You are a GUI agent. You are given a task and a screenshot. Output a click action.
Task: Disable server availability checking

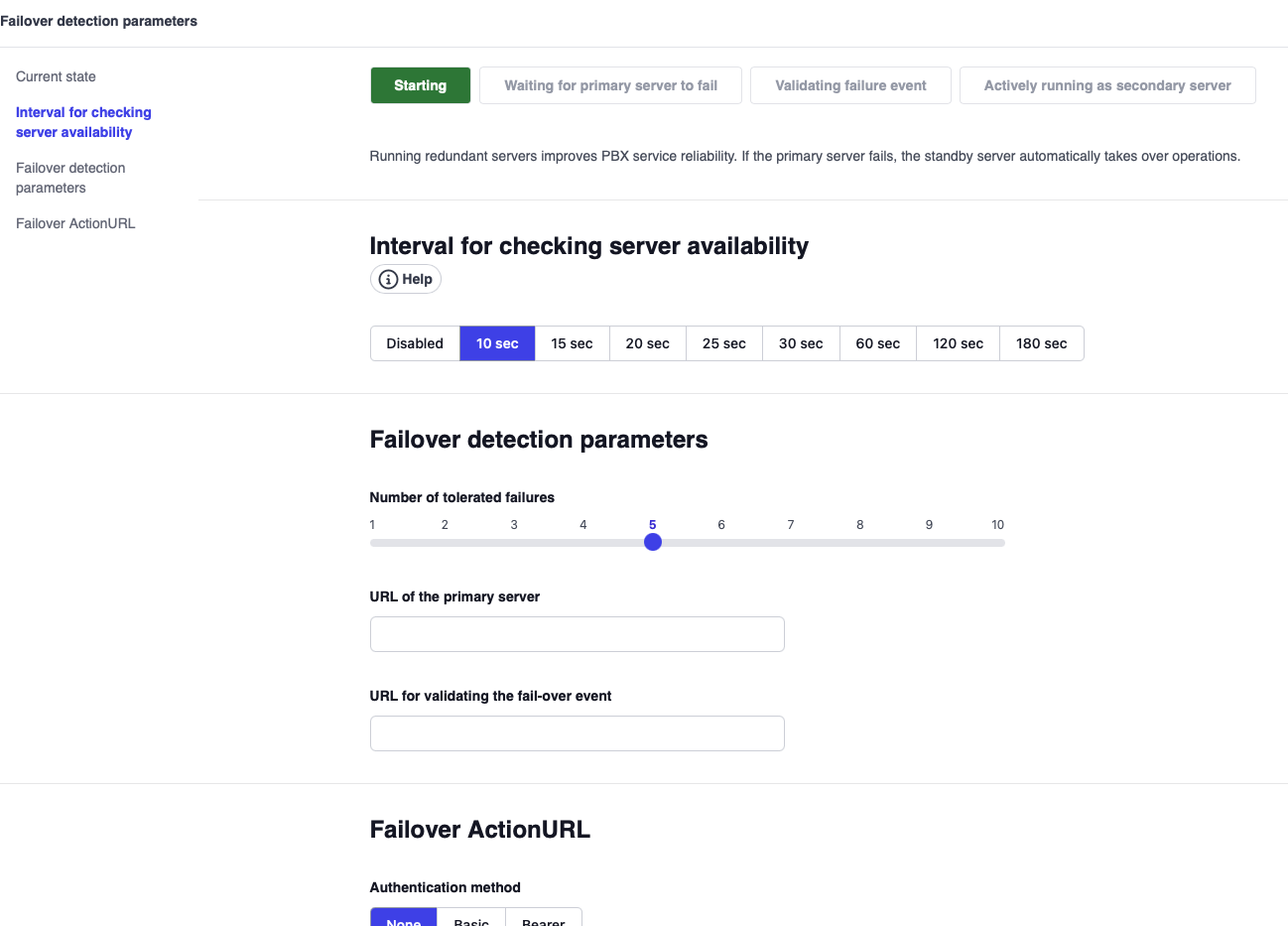pyautogui.click(x=414, y=342)
